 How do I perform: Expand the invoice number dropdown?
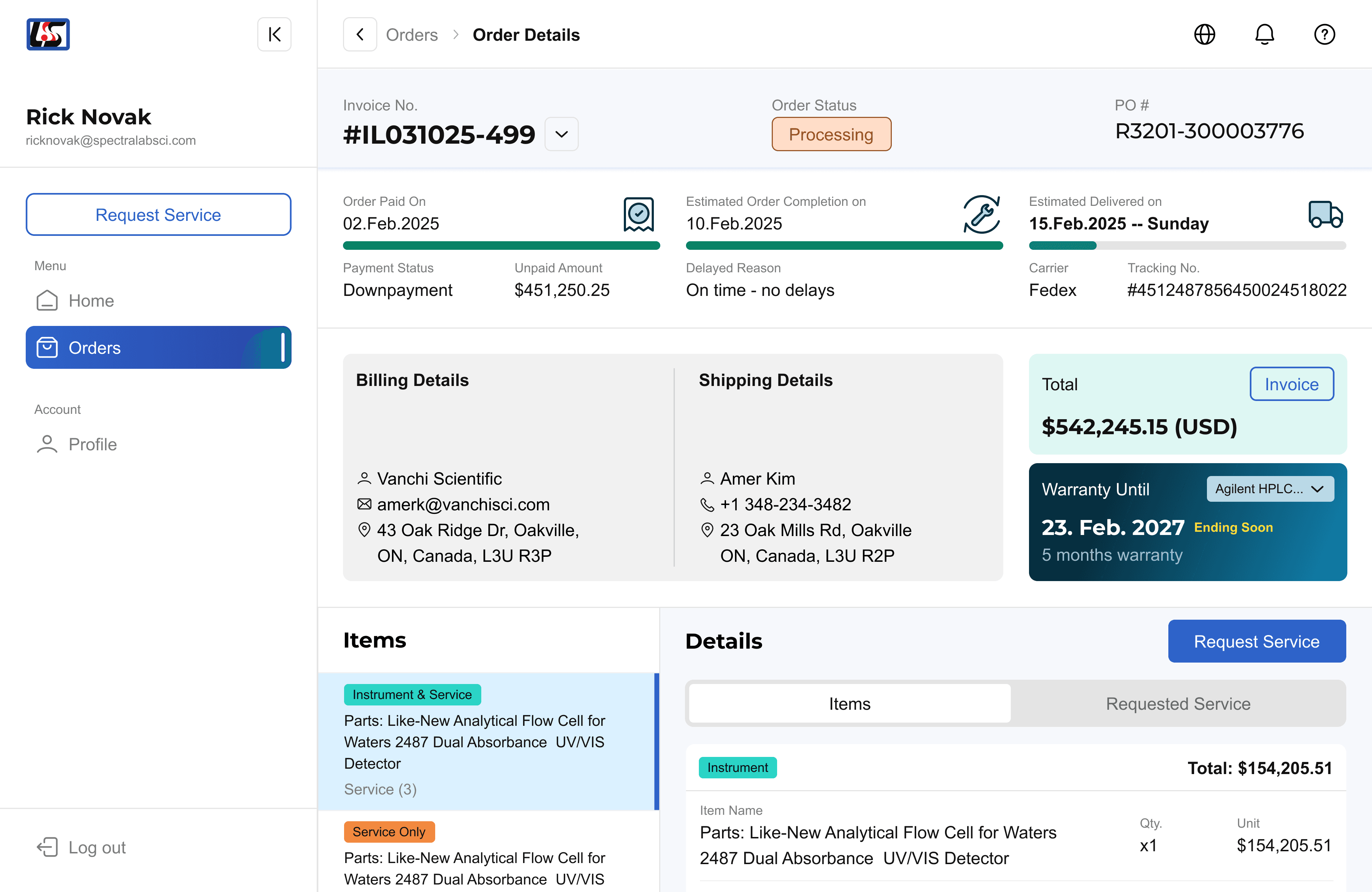click(561, 134)
